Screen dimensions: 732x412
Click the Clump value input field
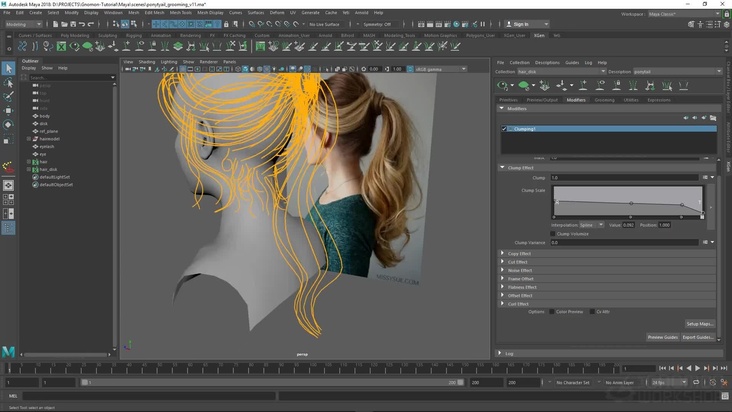pyautogui.click(x=625, y=177)
